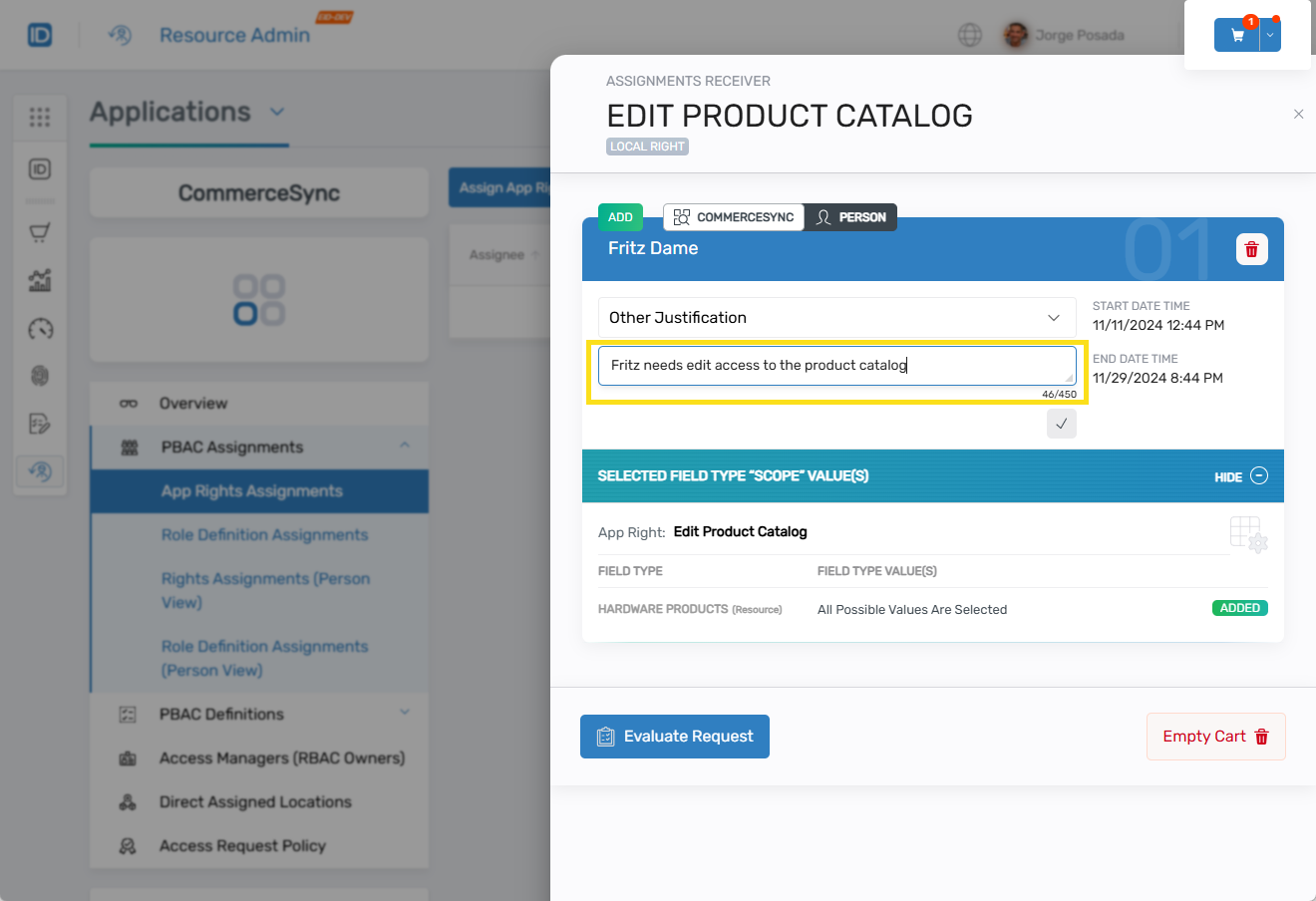Click the Empty Cart button
The image size is (1316, 901).
pos(1215,737)
